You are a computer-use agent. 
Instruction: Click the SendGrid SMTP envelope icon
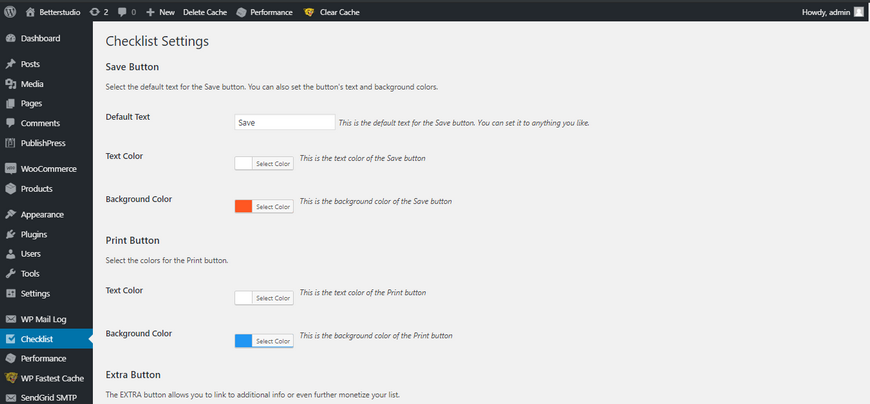(11, 398)
